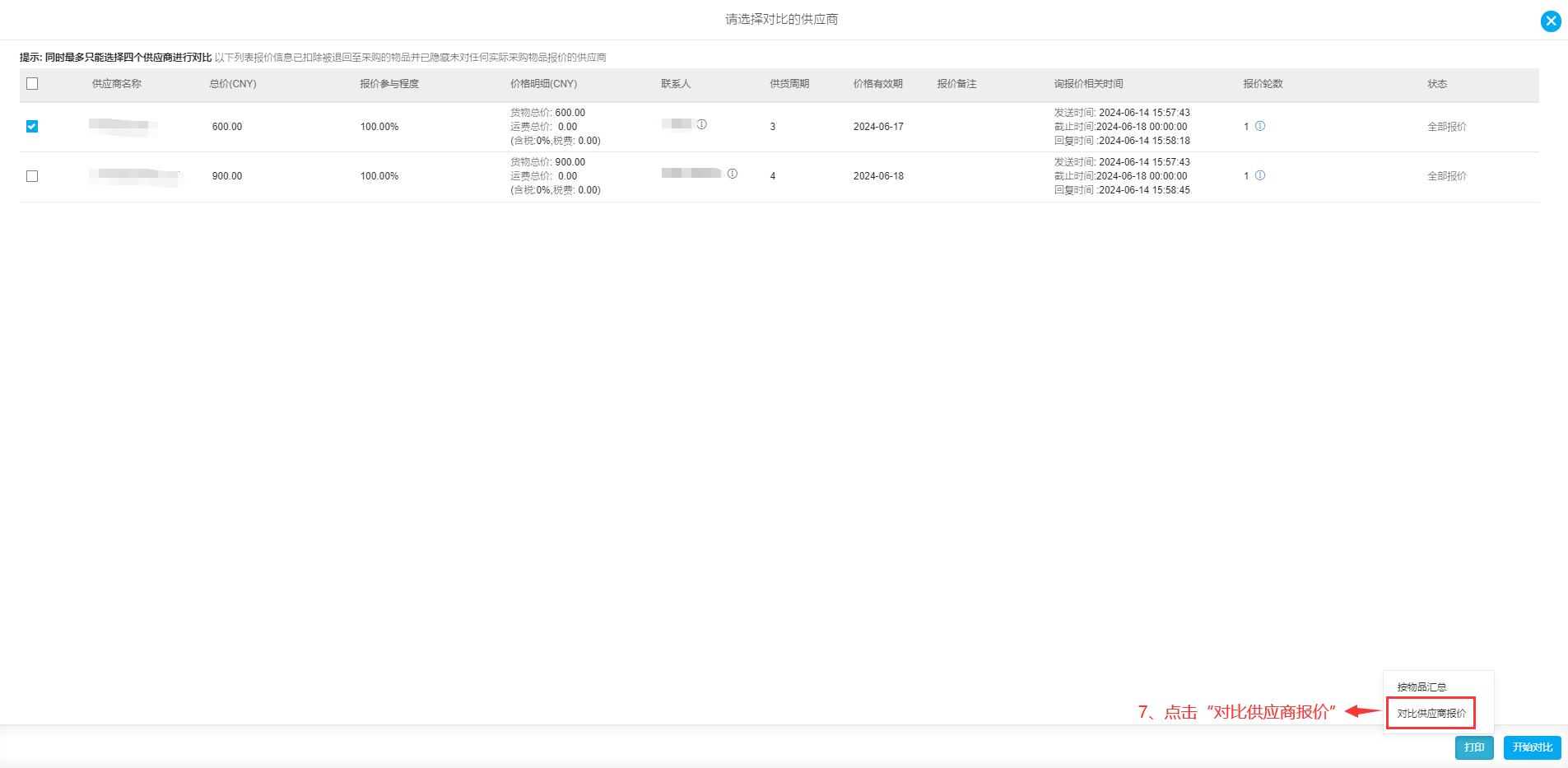Open quote round info icon for 900.00 row
Viewport: 1568px width, 768px height.
[1260, 175]
